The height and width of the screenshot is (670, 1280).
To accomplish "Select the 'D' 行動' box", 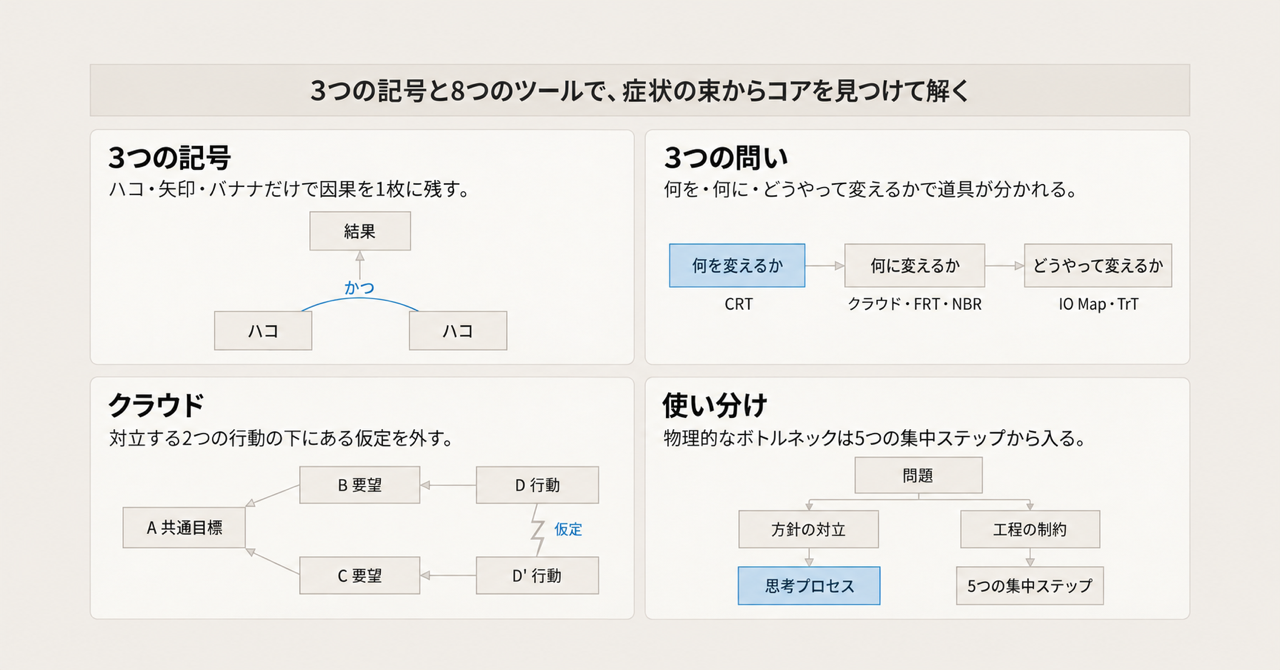I will [537, 576].
